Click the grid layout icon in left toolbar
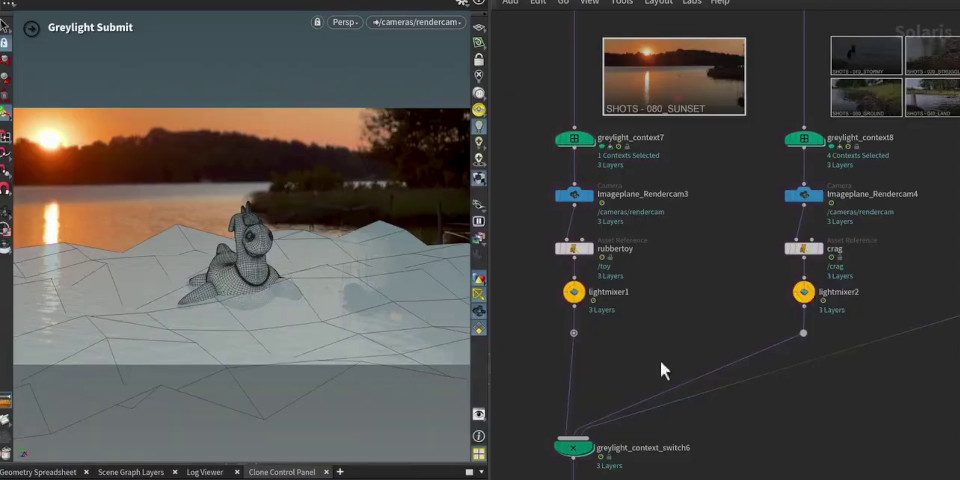The height and width of the screenshot is (480, 960). click(x=5, y=135)
